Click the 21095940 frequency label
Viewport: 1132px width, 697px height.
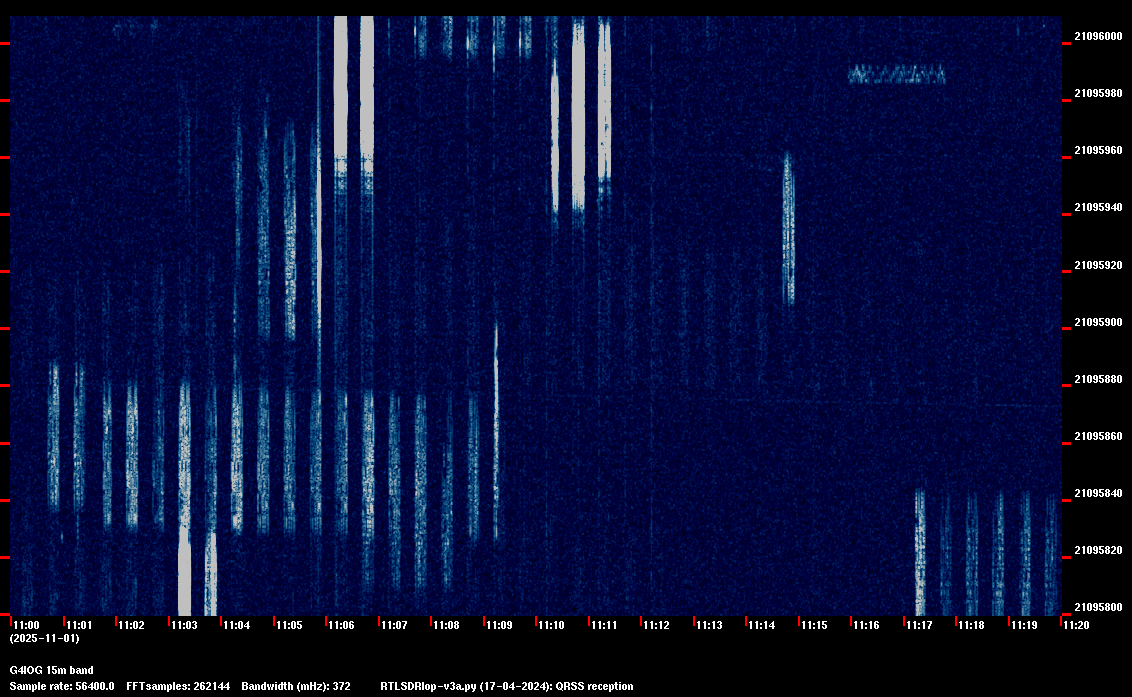(x=1098, y=207)
